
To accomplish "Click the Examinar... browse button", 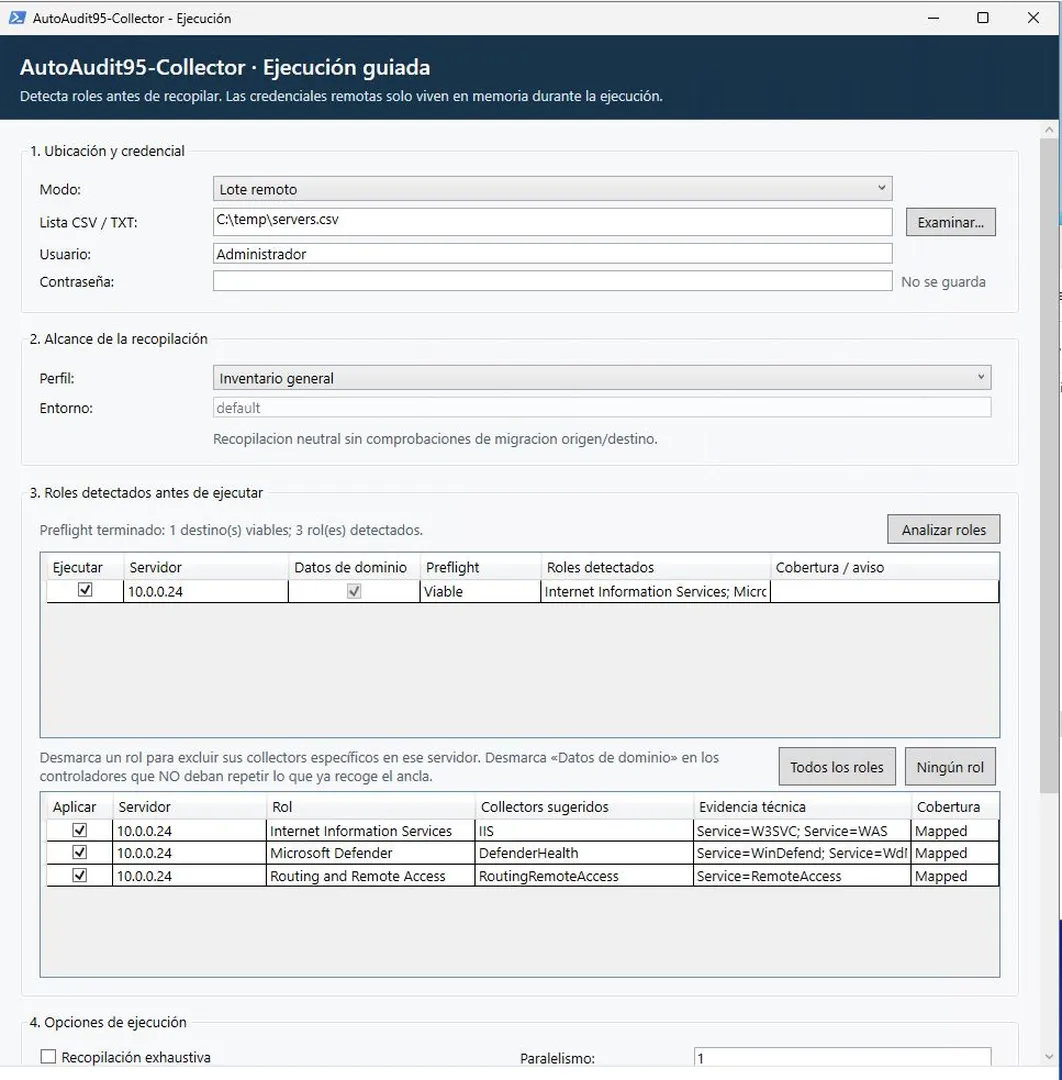I will [x=950, y=222].
